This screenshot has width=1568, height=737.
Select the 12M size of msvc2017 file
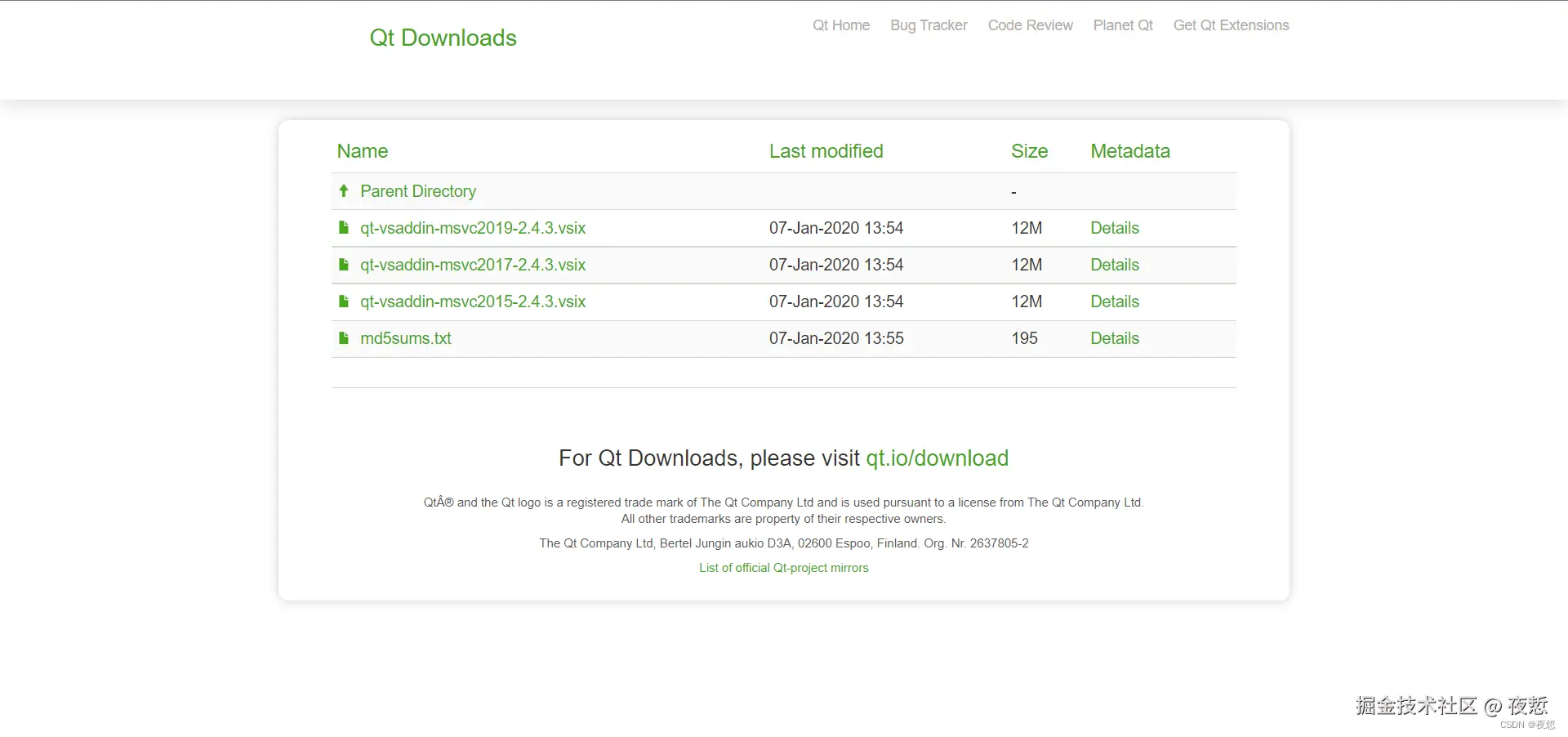coord(1027,265)
